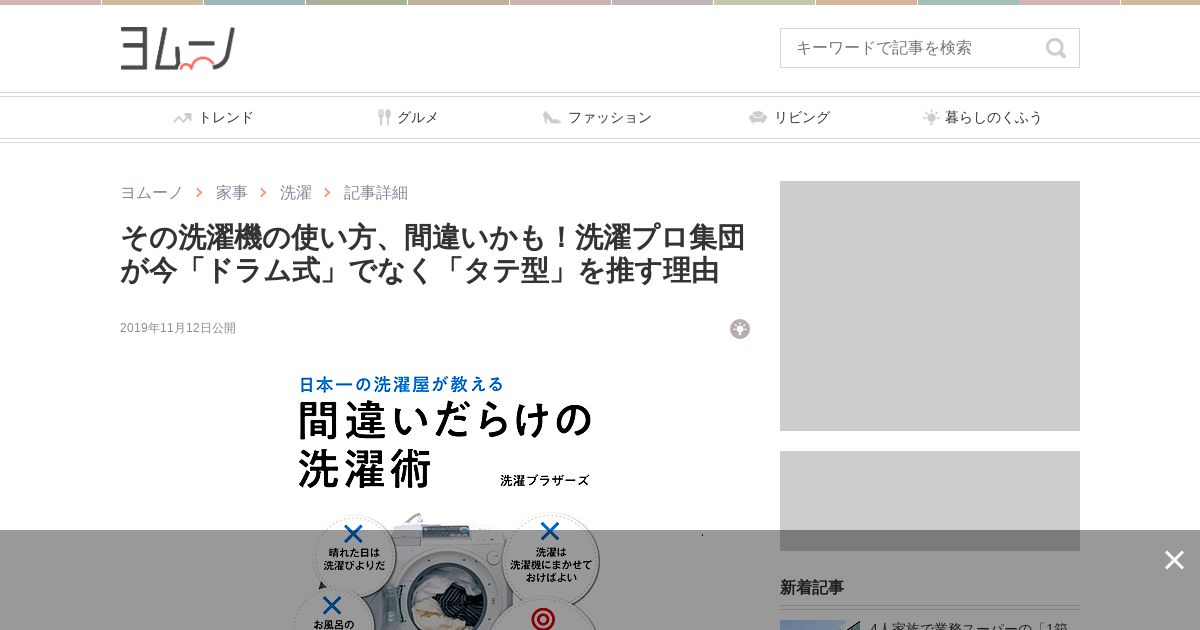Click the 新着記事 section heading
Viewport: 1200px width, 630px height.
click(812, 587)
